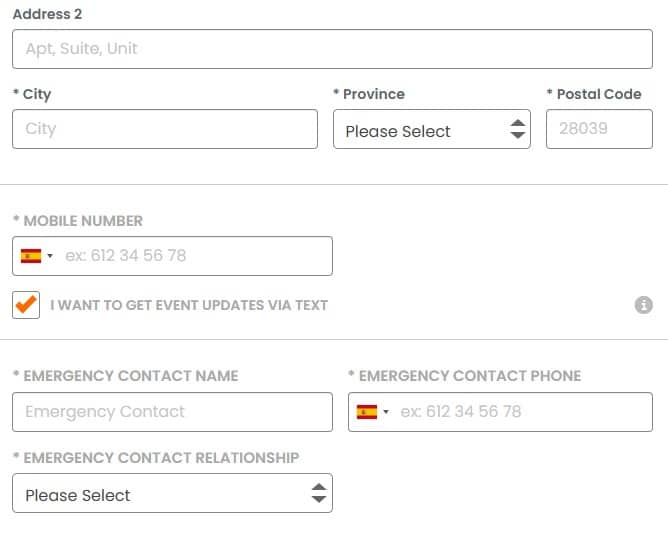Click the Relationship select arrows icon
Viewport: 668px width, 533px height.
coord(318,494)
